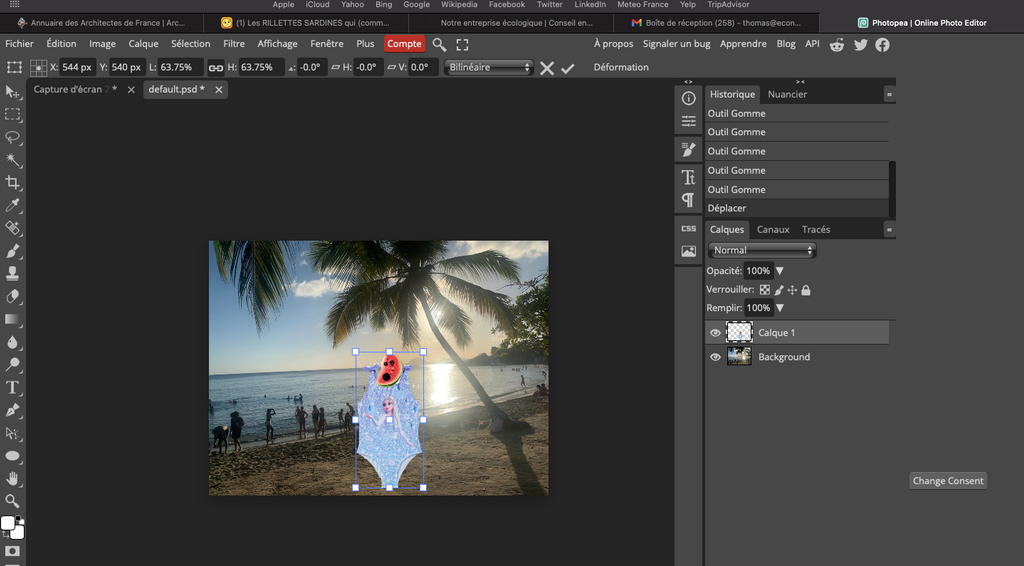Open the Normal blend mode dropdown
The height and width of the screenshot is (566, 1024).
click(x=762, y=250)
